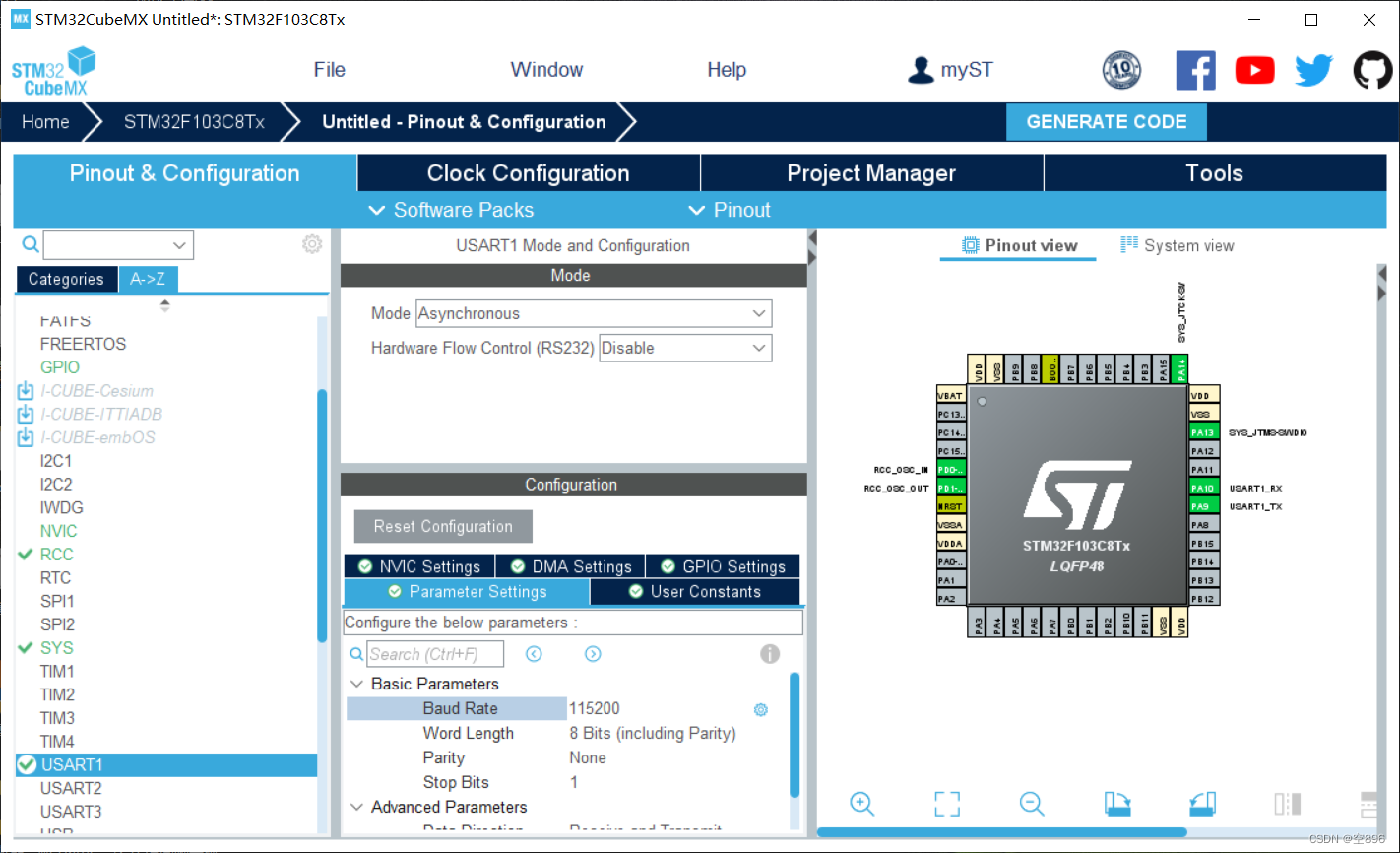Viewport: 1400px width, 853px height.
Task: Collapse the Basic Parameters section
Action: [357, 684]
